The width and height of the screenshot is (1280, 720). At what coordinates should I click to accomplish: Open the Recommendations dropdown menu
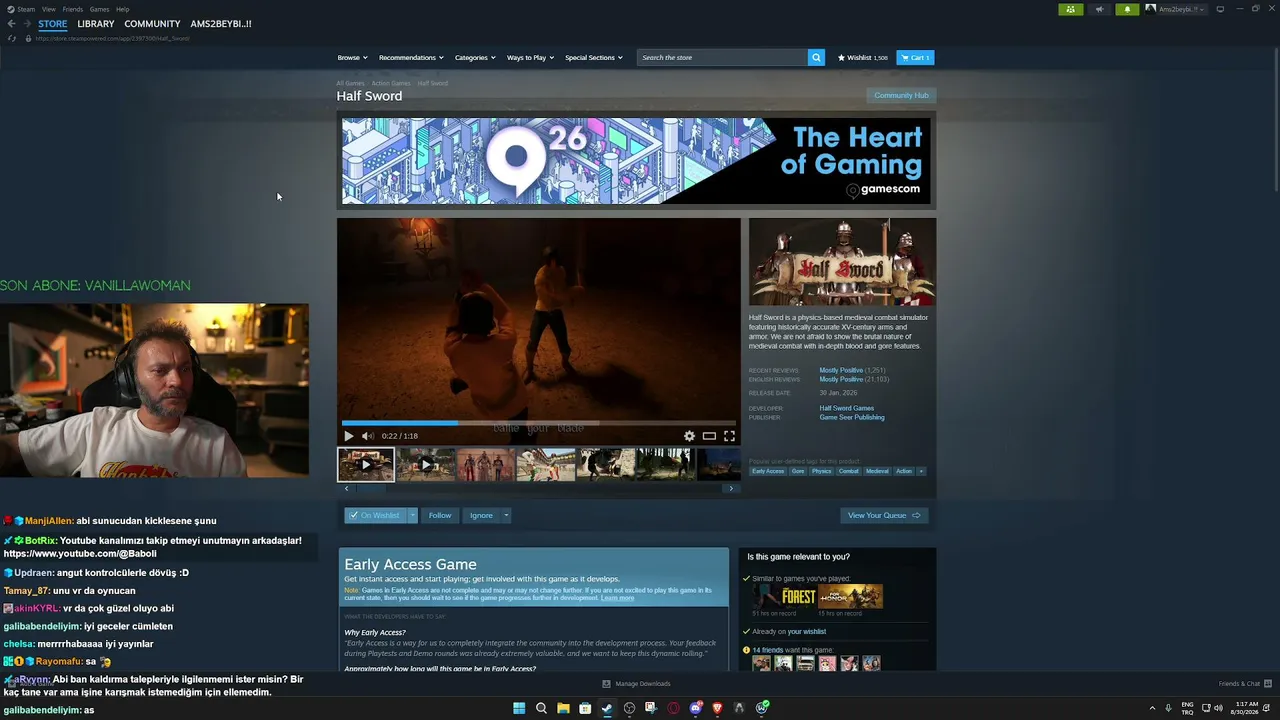click(411, 58)
